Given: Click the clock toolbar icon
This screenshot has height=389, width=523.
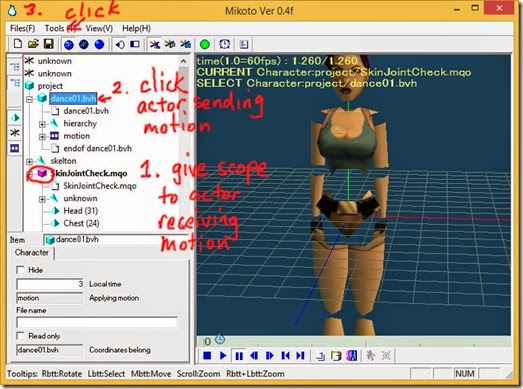Looking at the screenshot, I should 224,44.
